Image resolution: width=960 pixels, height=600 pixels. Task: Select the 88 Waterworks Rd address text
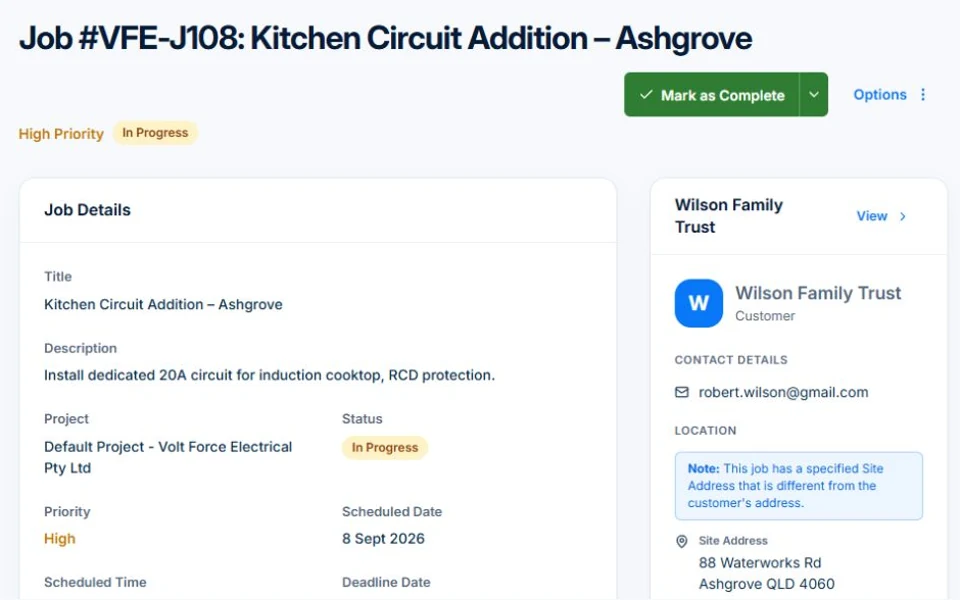click(760, 563)
